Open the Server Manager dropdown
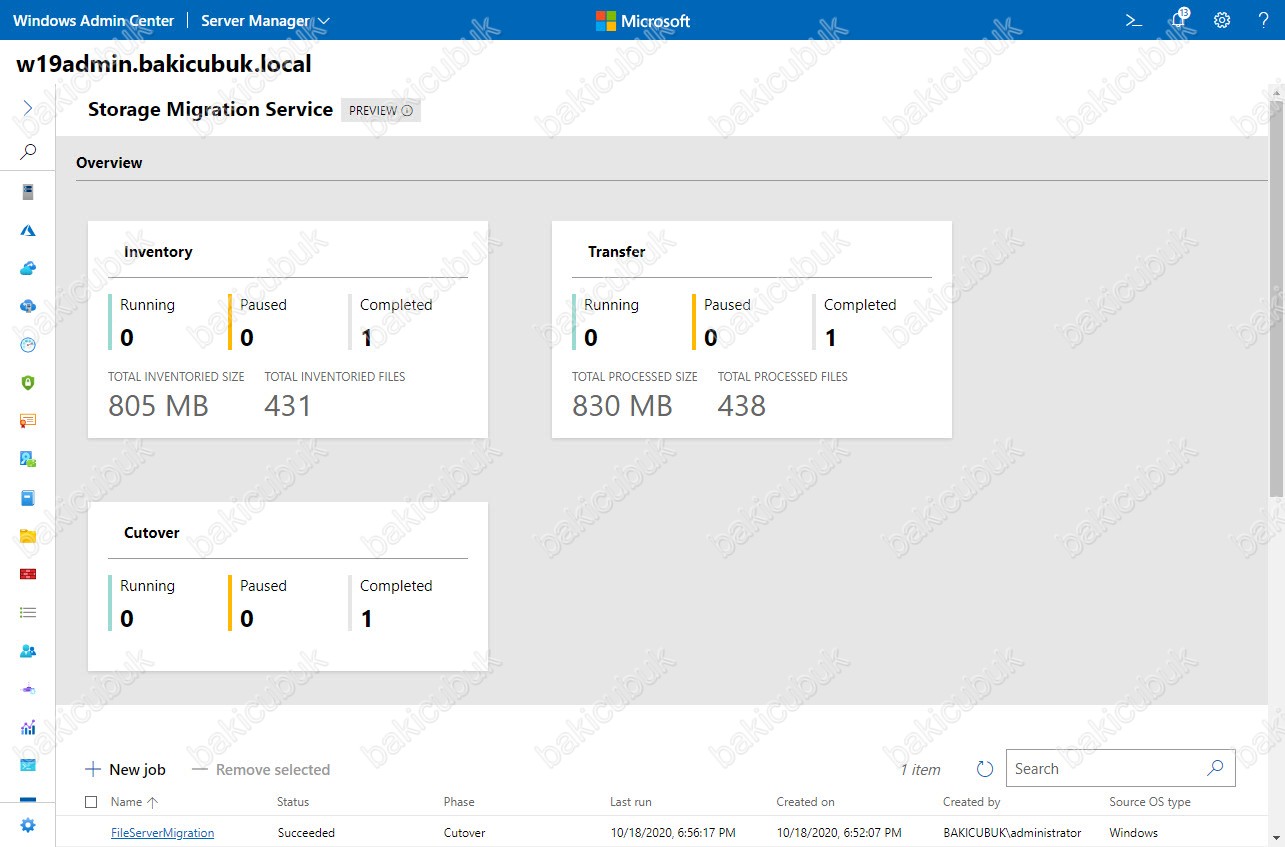1285x847 pixels. point(266,20)
